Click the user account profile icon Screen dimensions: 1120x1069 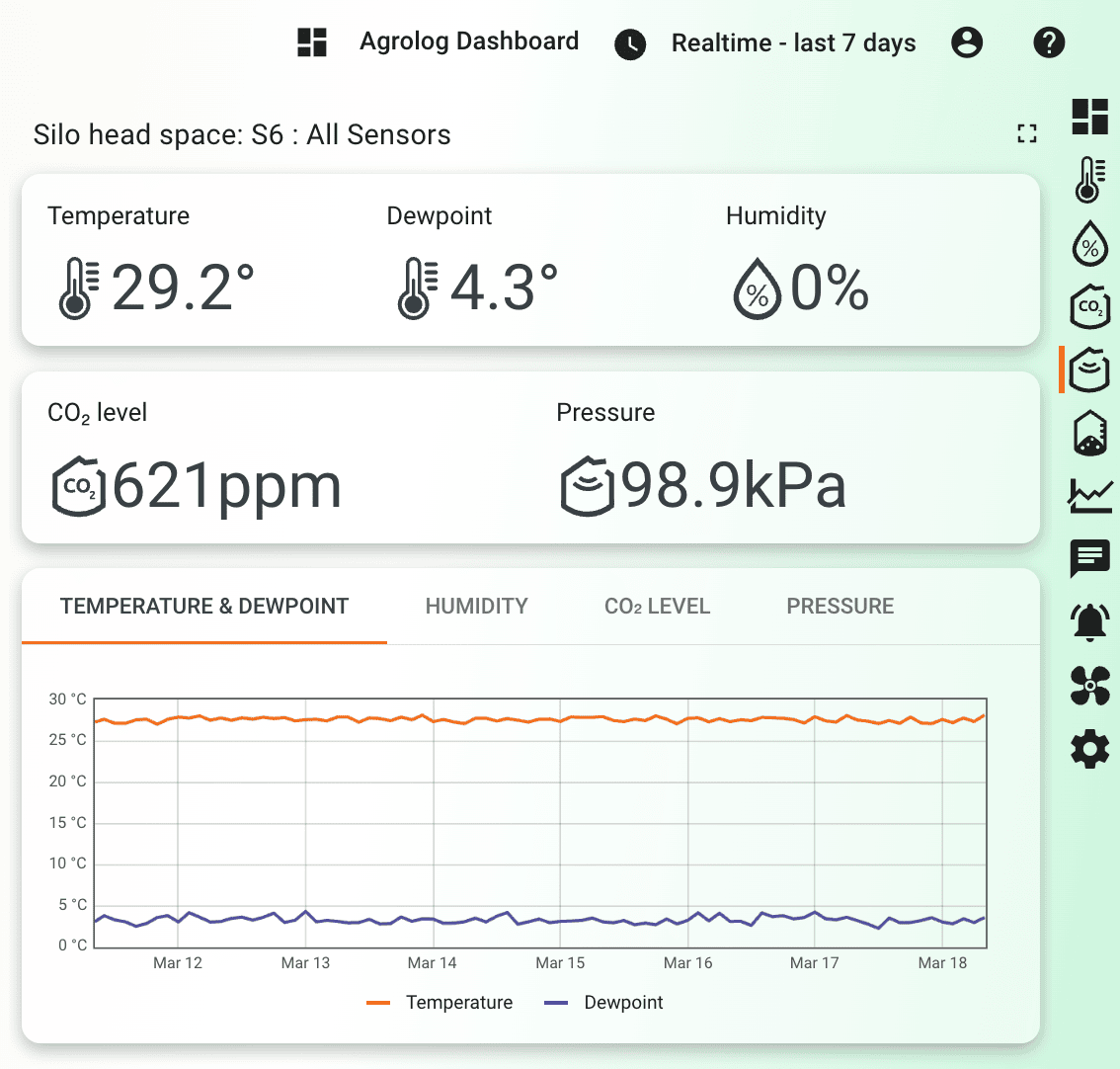pyautogui.click(x=967, y=42)
